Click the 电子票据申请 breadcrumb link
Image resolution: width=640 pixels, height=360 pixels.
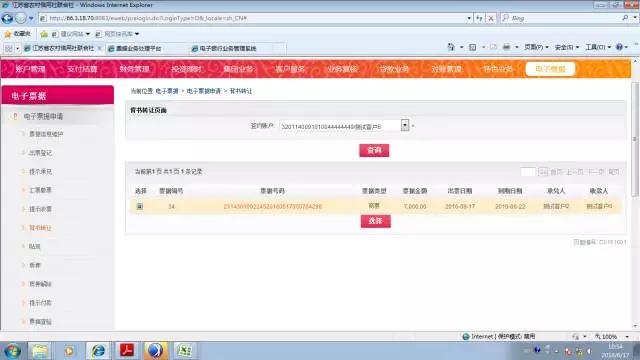click(204, 91)
